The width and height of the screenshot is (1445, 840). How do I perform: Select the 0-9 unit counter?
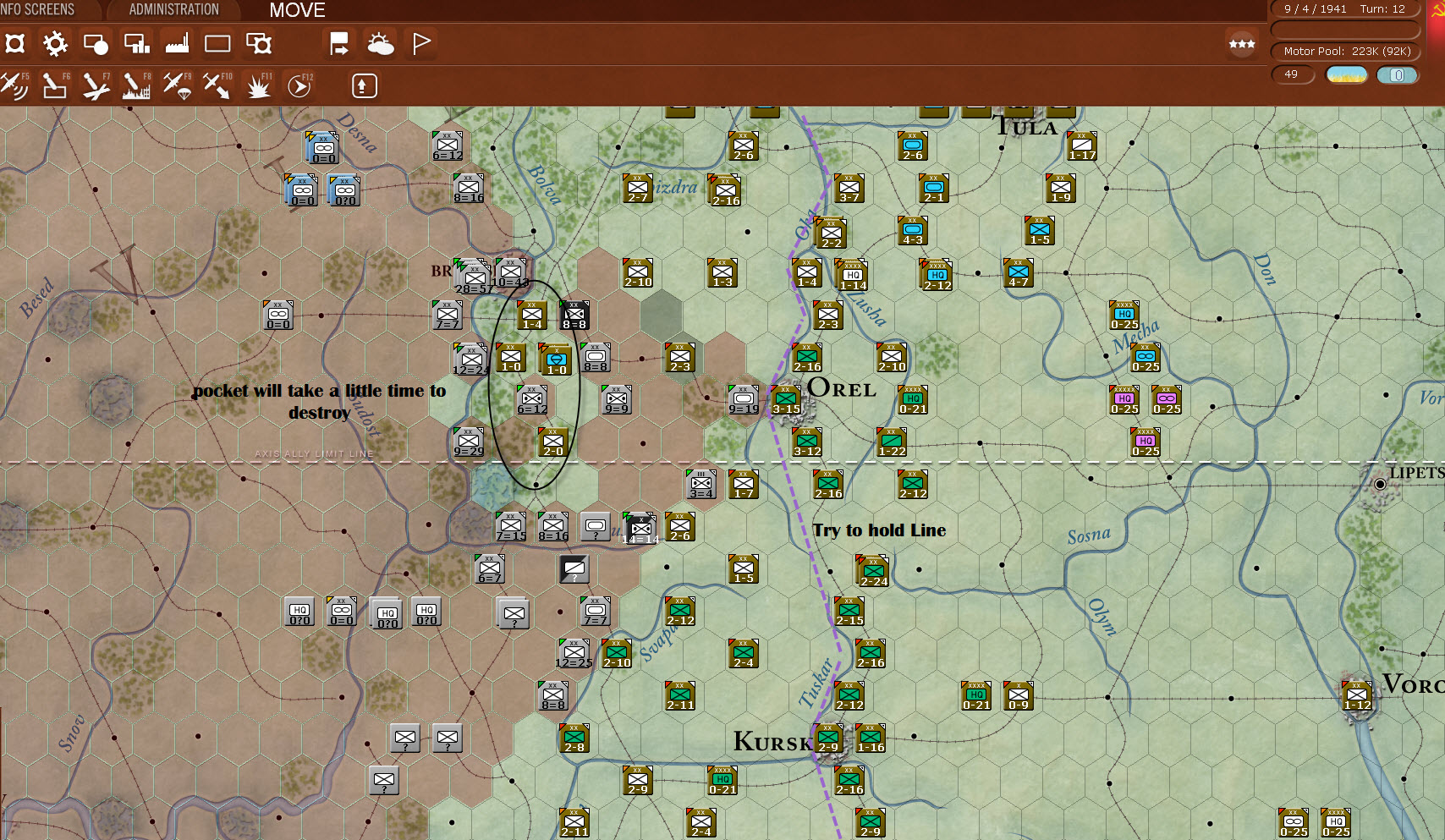(x=1019, y=695)
